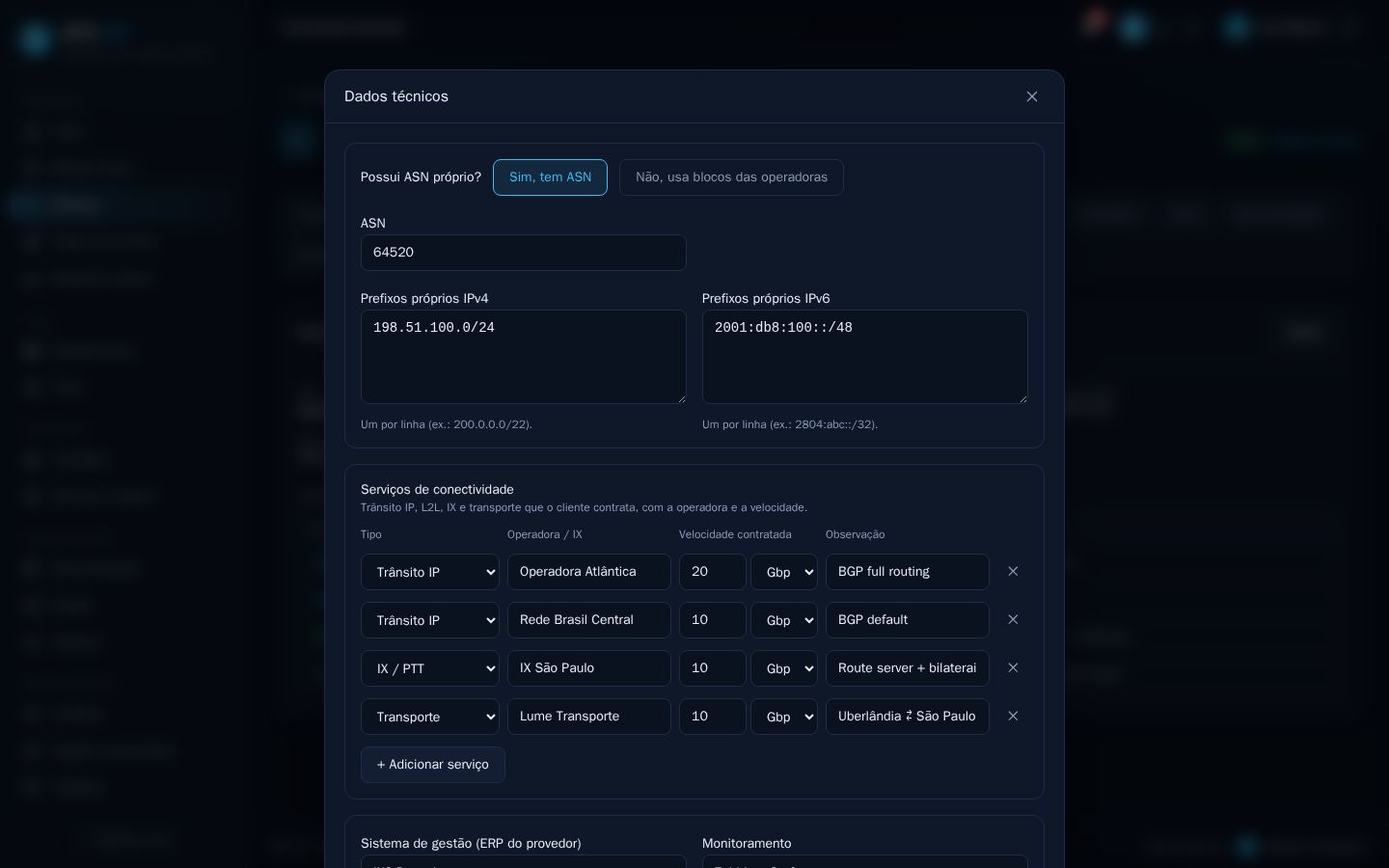Open type dropdown for Rede Brasil Central row
The image size is (1389, 868).
pos(430,620)
